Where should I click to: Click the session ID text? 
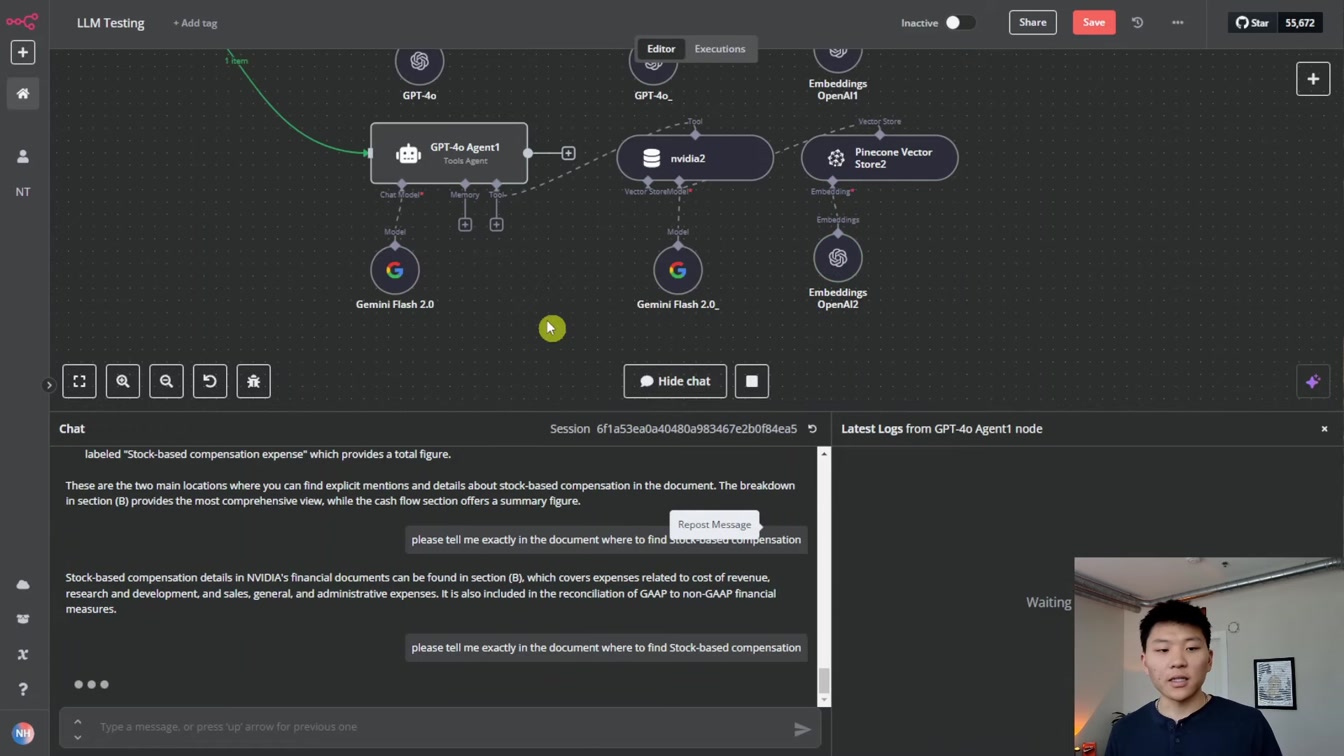tap(697, 429)
